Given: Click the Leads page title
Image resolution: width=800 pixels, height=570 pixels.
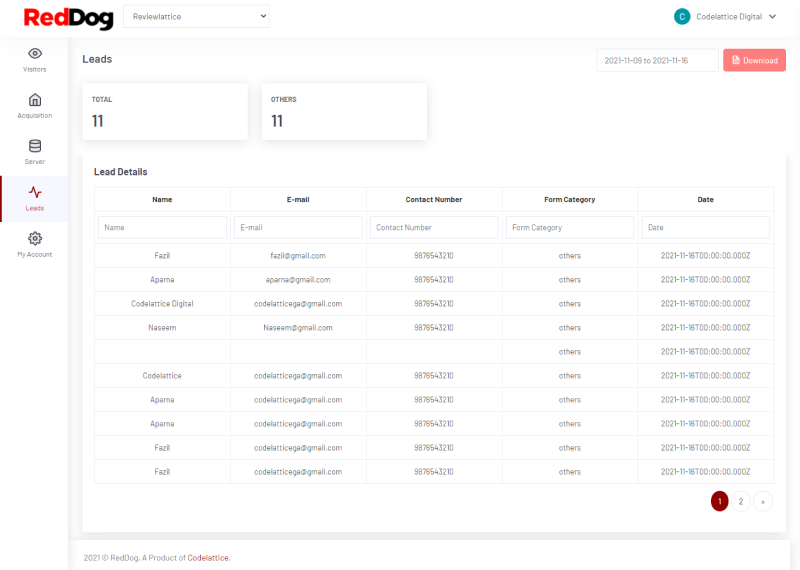Looking at the screenshot, I should [97, 59].
